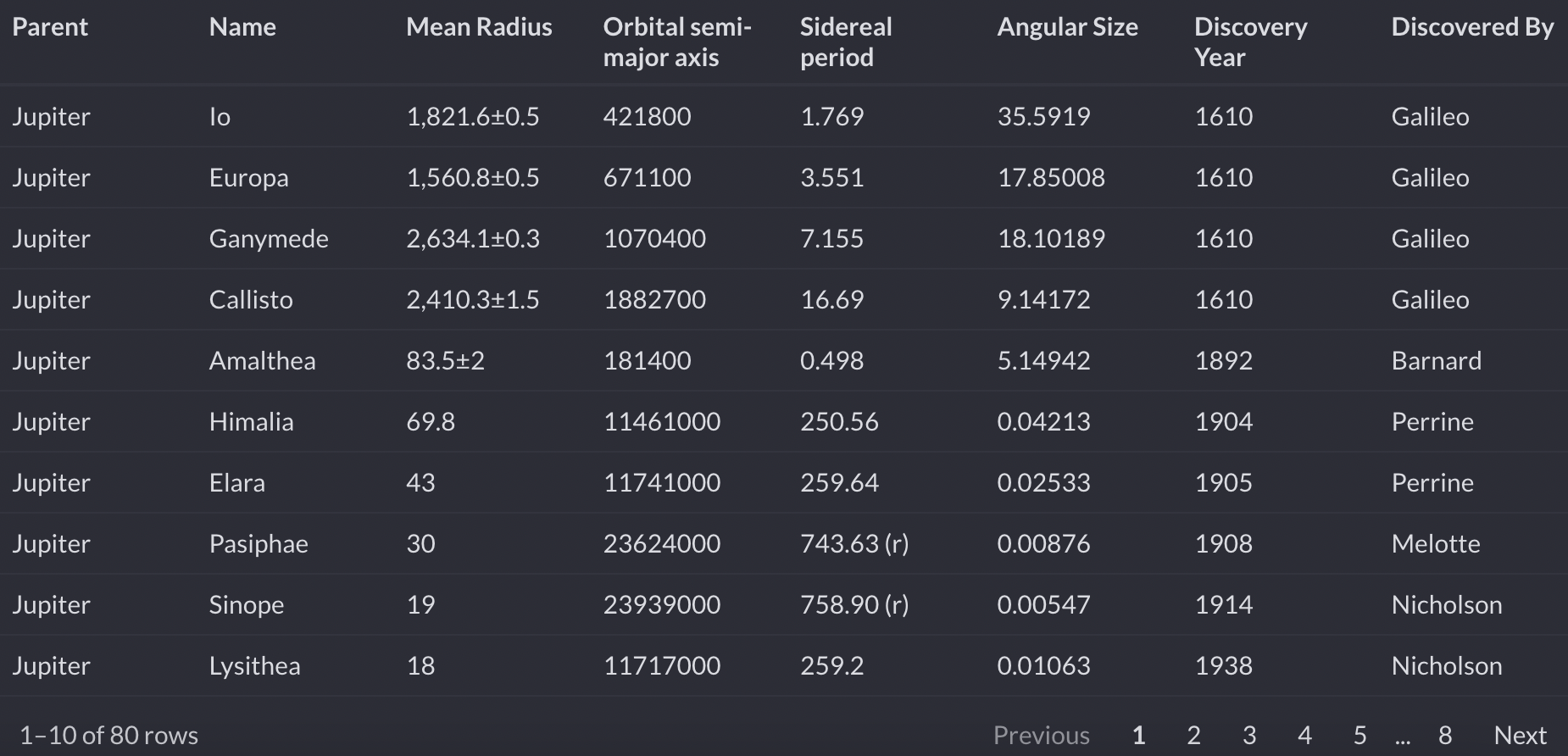Sort by Mean Radius header

(x=479, y=27)
